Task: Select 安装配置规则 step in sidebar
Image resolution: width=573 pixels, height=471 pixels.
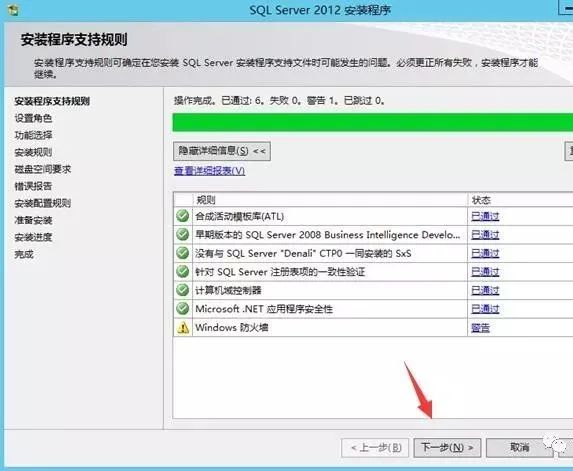Action: point(43,203)
